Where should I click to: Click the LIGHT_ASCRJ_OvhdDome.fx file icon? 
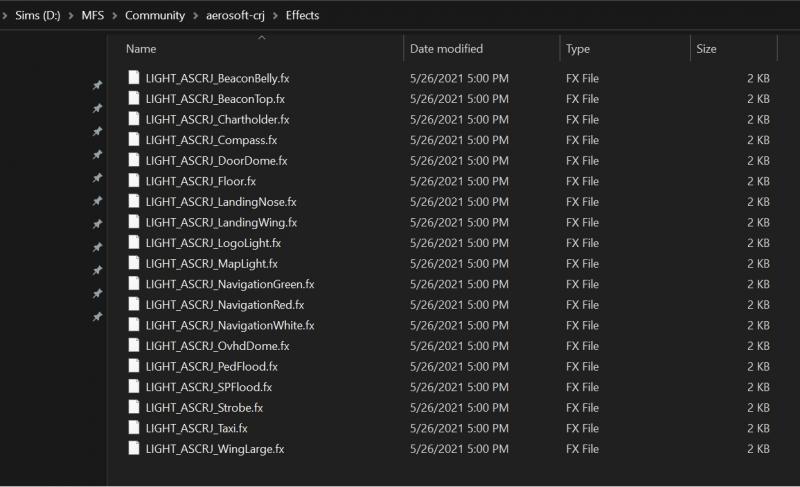[x=135, y=346]
